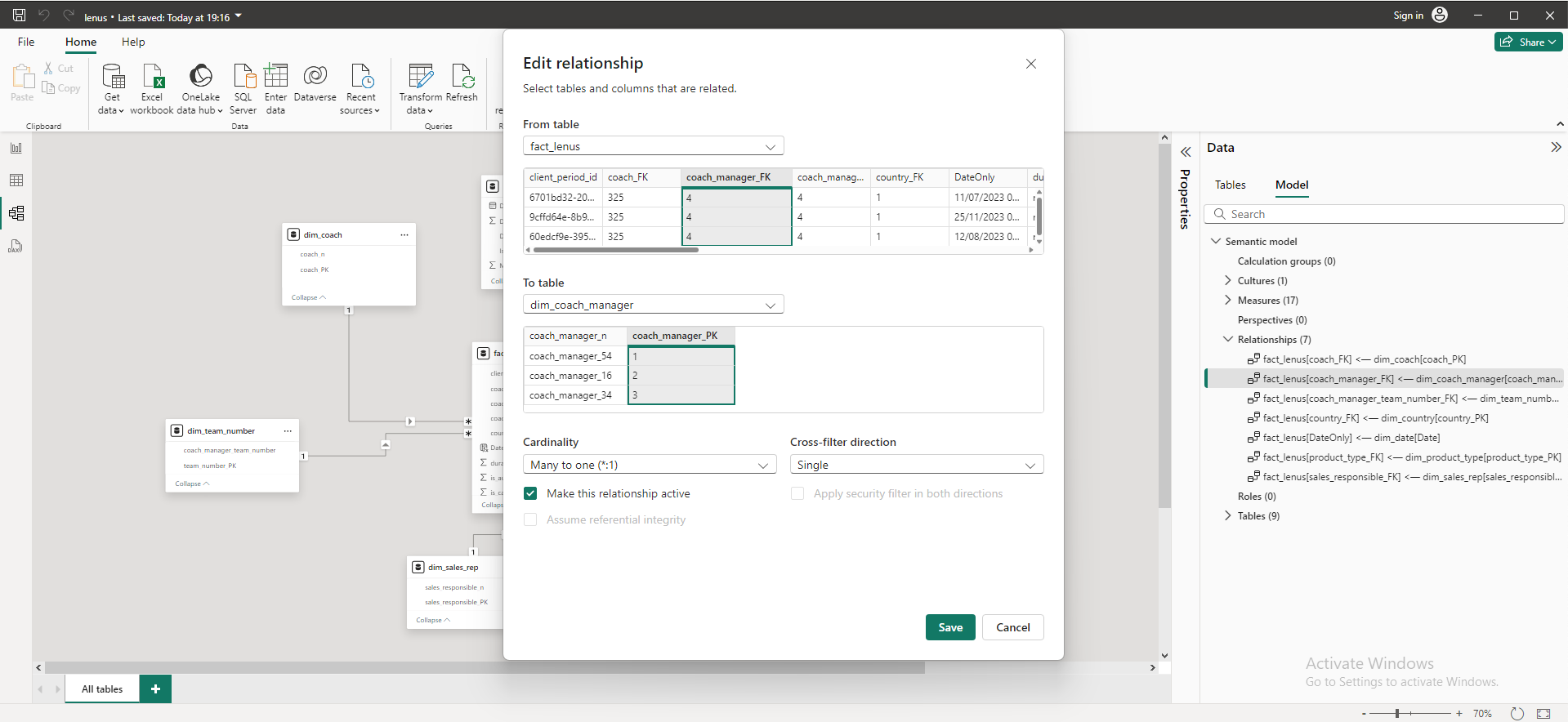Screen dimensions: 1568x722
Task: Switch to Model view in left sidebar
Action: [x=16, y=213]
